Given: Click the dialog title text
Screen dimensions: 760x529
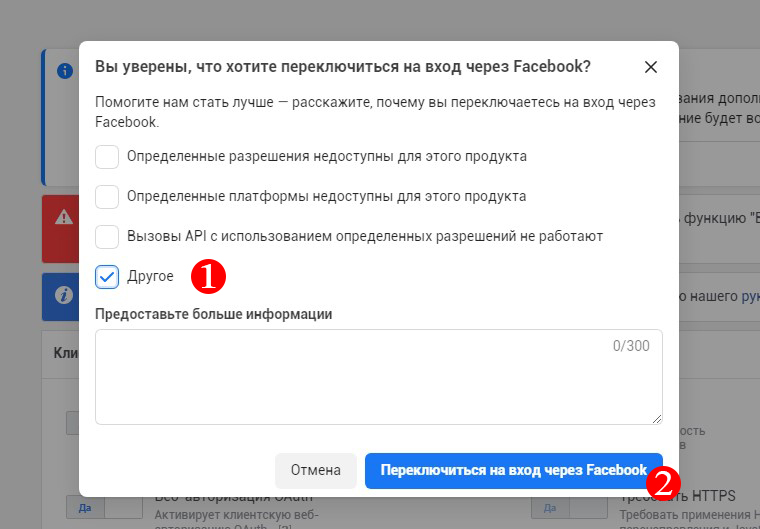Looking at the screenshot, I should click(343, 66).
